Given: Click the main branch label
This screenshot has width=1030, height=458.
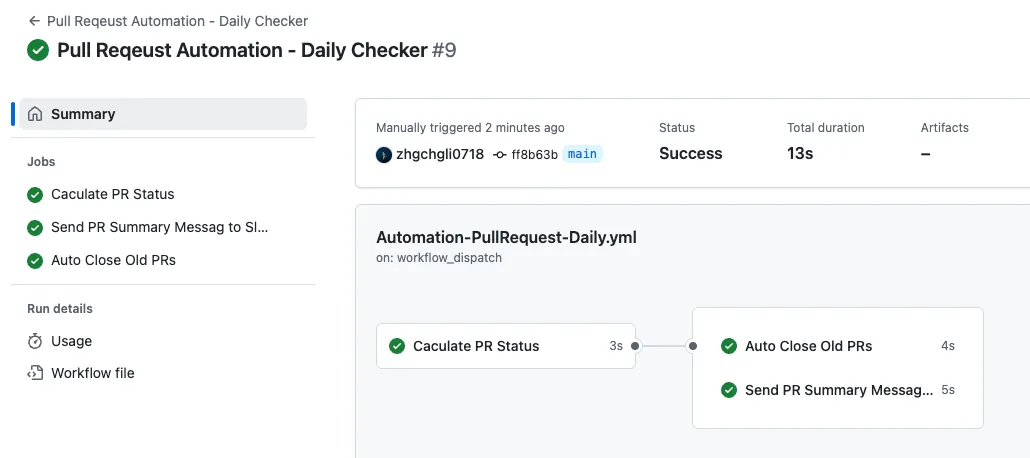Looking at the screenshot, I should pos(582,154).
